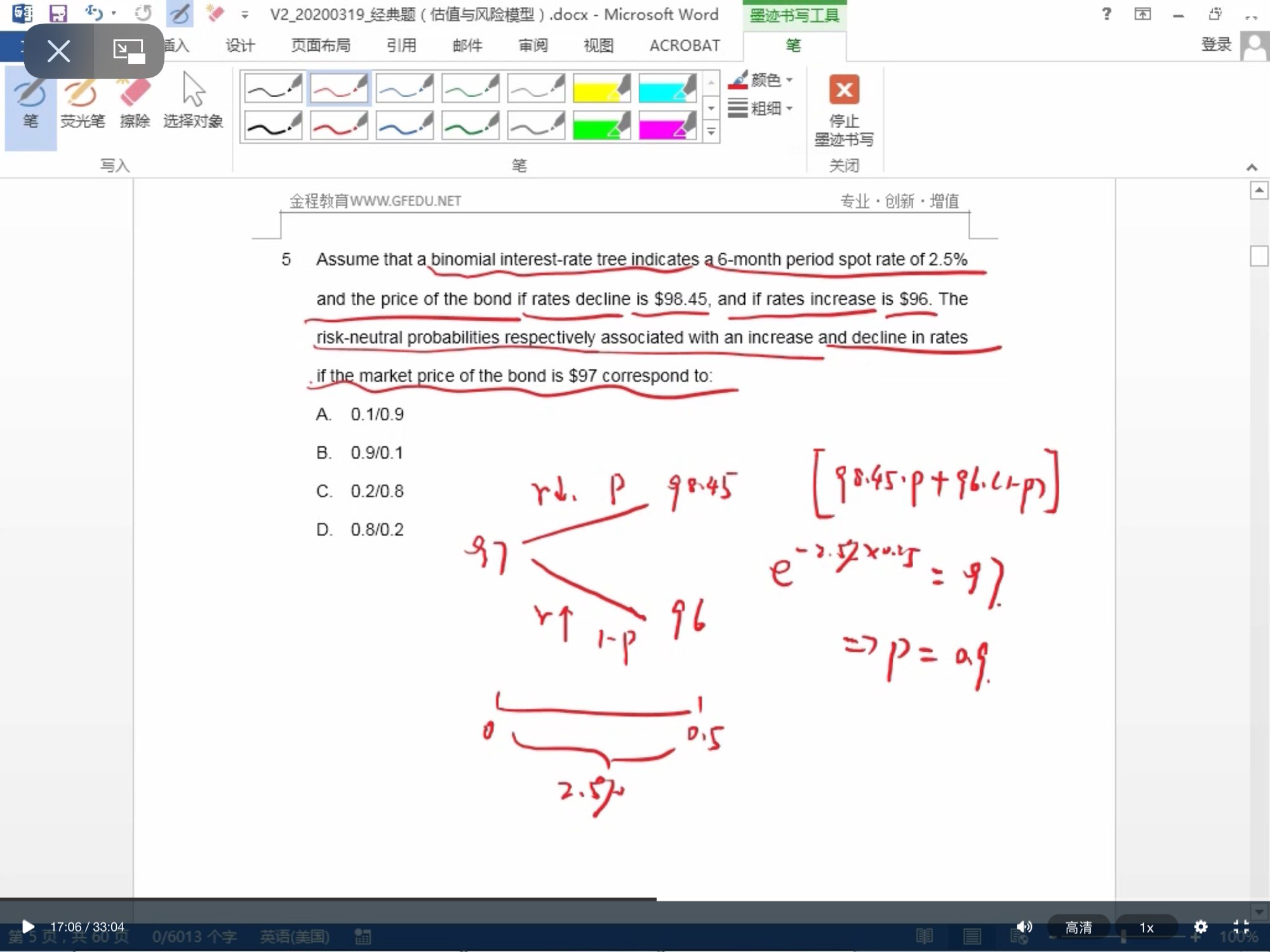Click the Save icon in quick access toolbar
The width and height of the screenshot is (1270, 952).
click(58, 14)
